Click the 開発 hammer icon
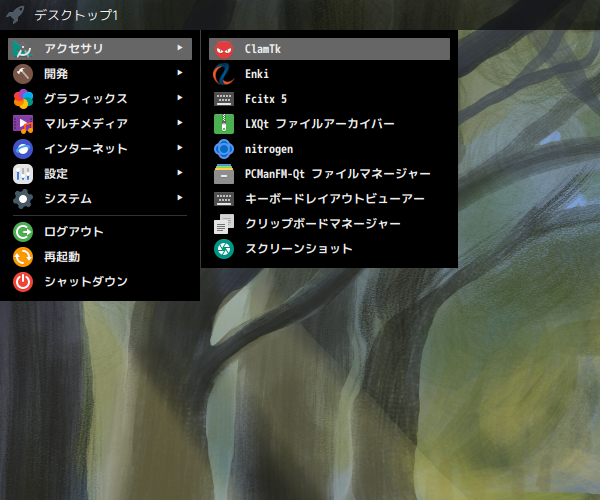The width and height of the screenshot is (600, 500). 23,74
